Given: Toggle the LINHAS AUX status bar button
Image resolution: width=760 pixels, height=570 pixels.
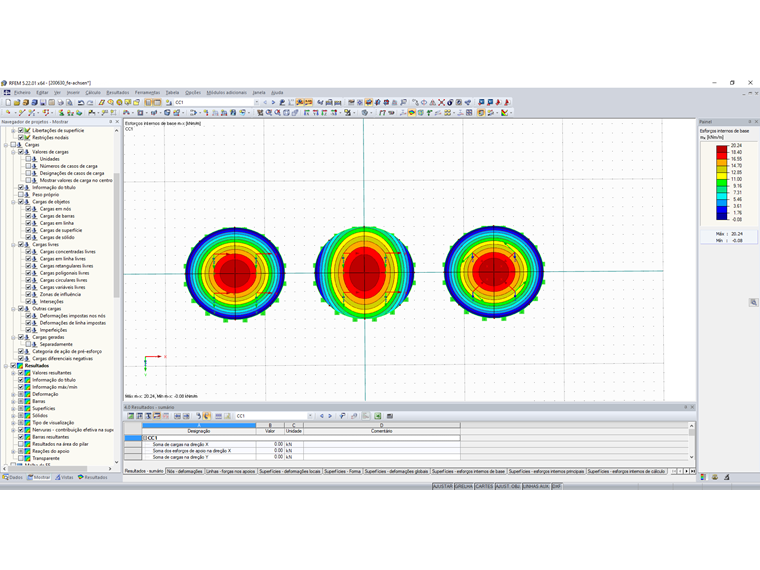Looking at the screenshot, I should 536,486.
